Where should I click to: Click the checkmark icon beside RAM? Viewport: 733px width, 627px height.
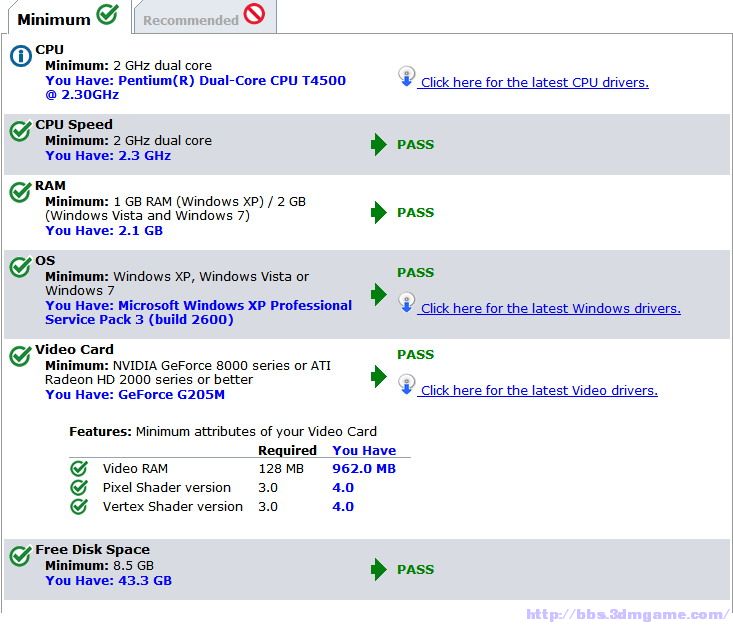(21, 192)
